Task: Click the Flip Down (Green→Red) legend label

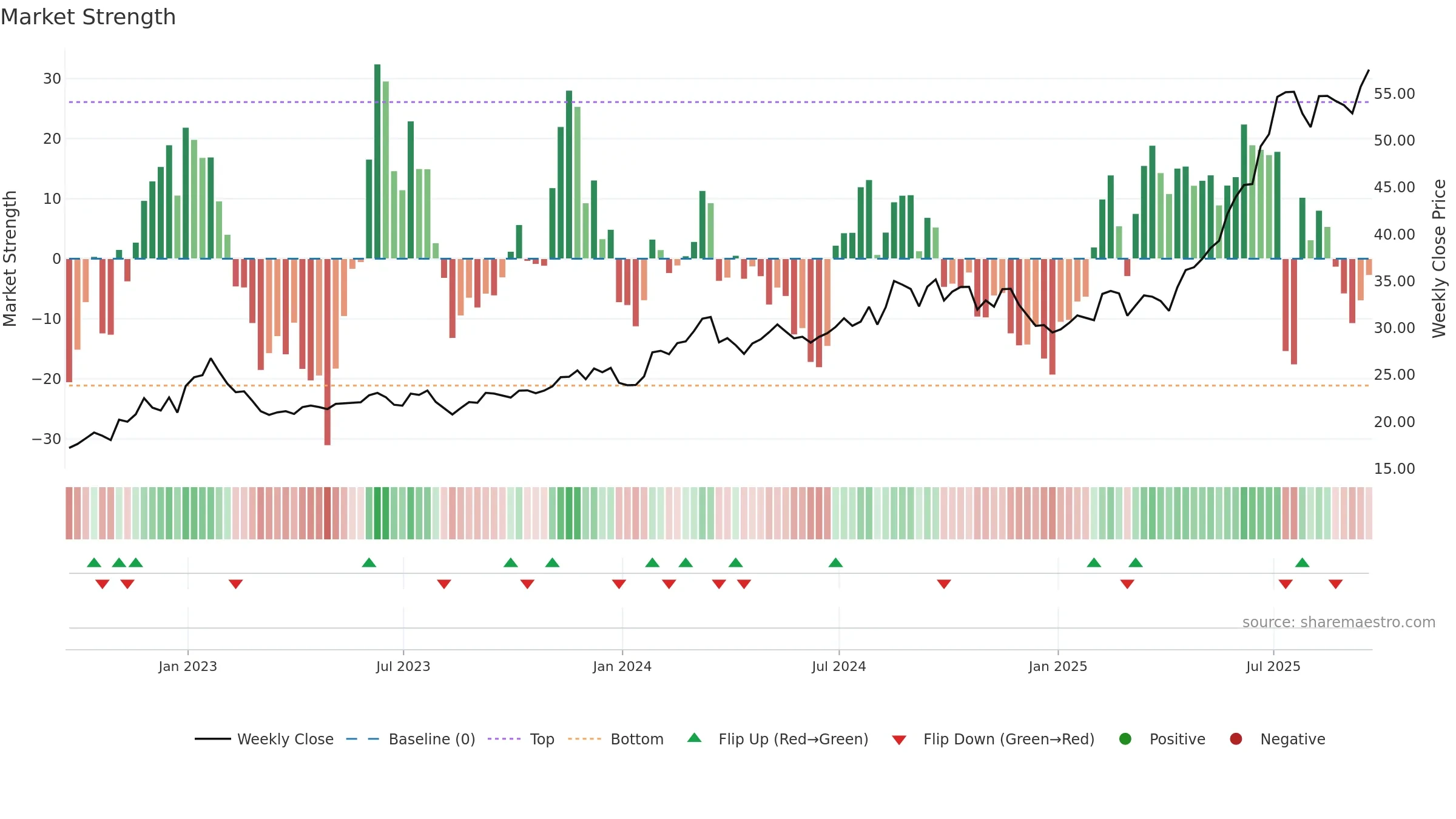Action: coord(1009,739)
